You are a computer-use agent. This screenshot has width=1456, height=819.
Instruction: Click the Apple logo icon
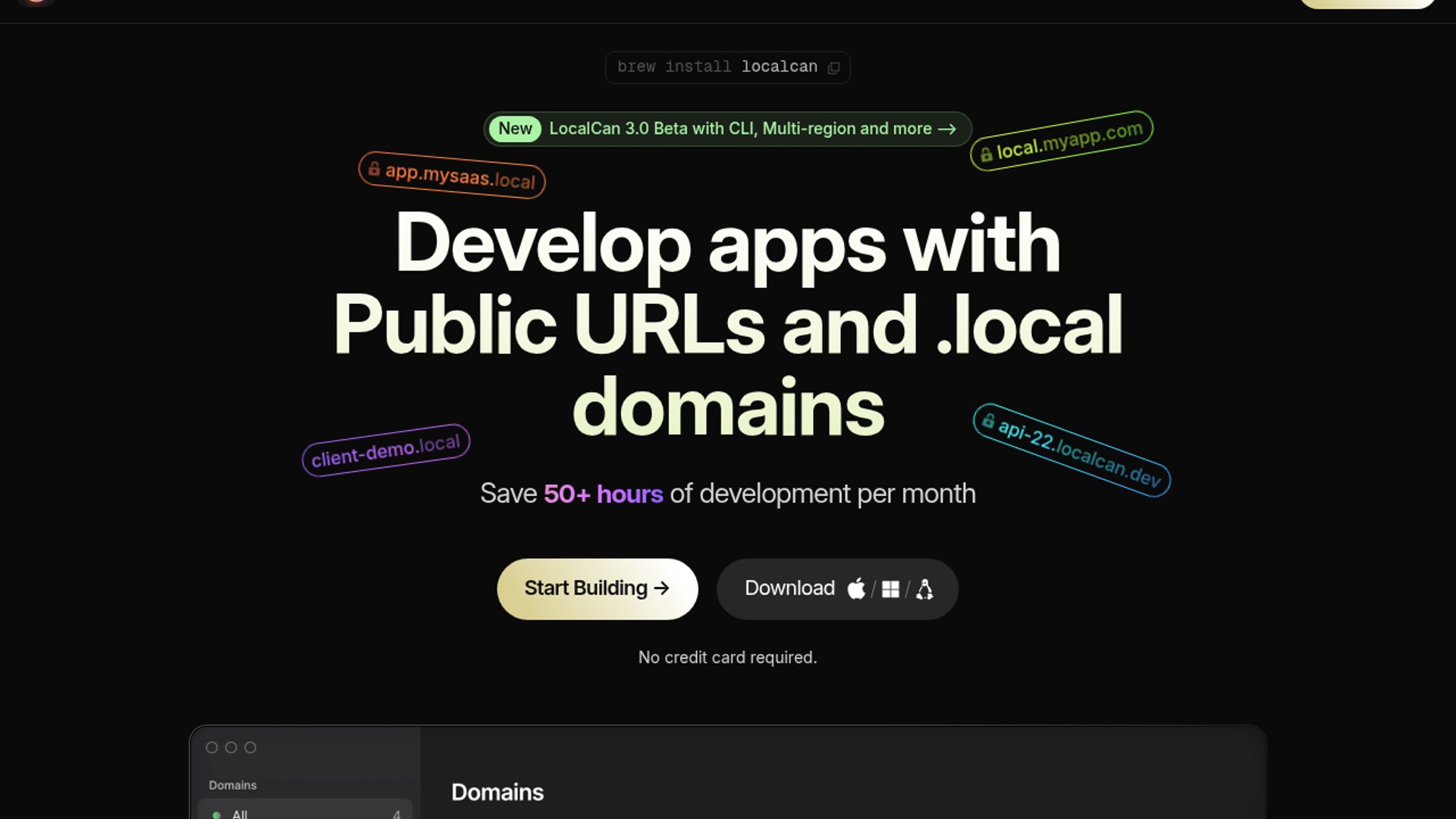pos(856,588)
